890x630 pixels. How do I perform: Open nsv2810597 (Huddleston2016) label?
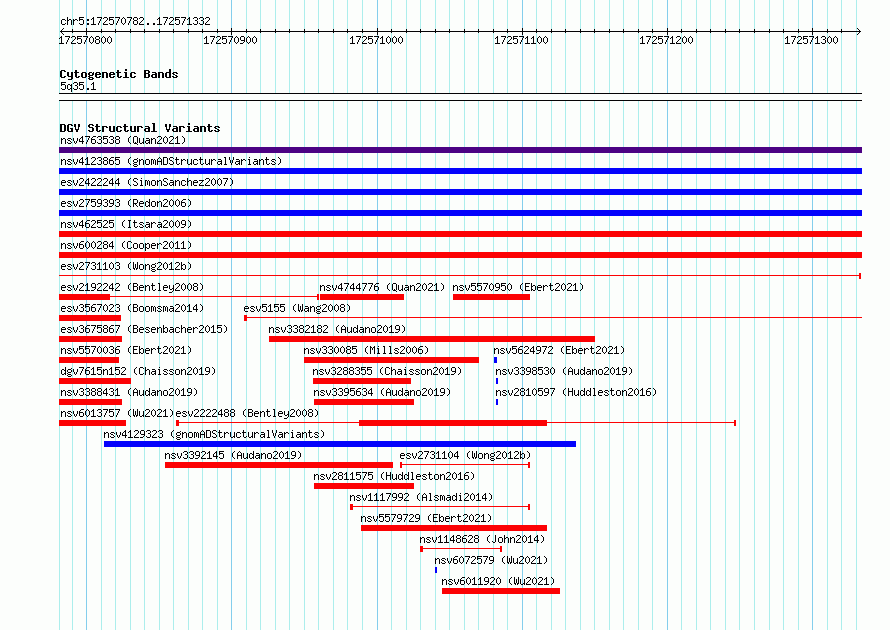576,392
